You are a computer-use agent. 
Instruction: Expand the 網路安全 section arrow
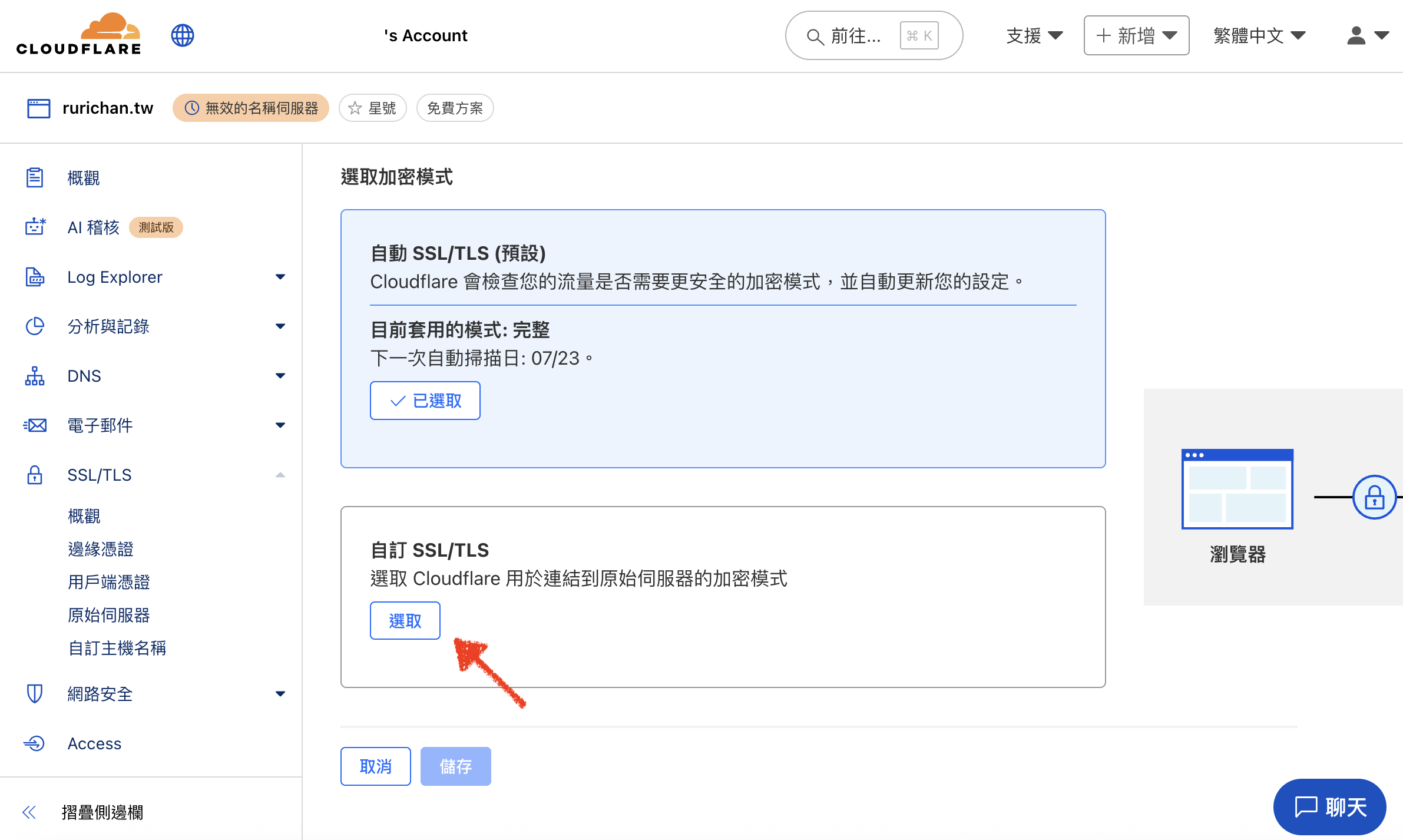(x=280, y=694)
